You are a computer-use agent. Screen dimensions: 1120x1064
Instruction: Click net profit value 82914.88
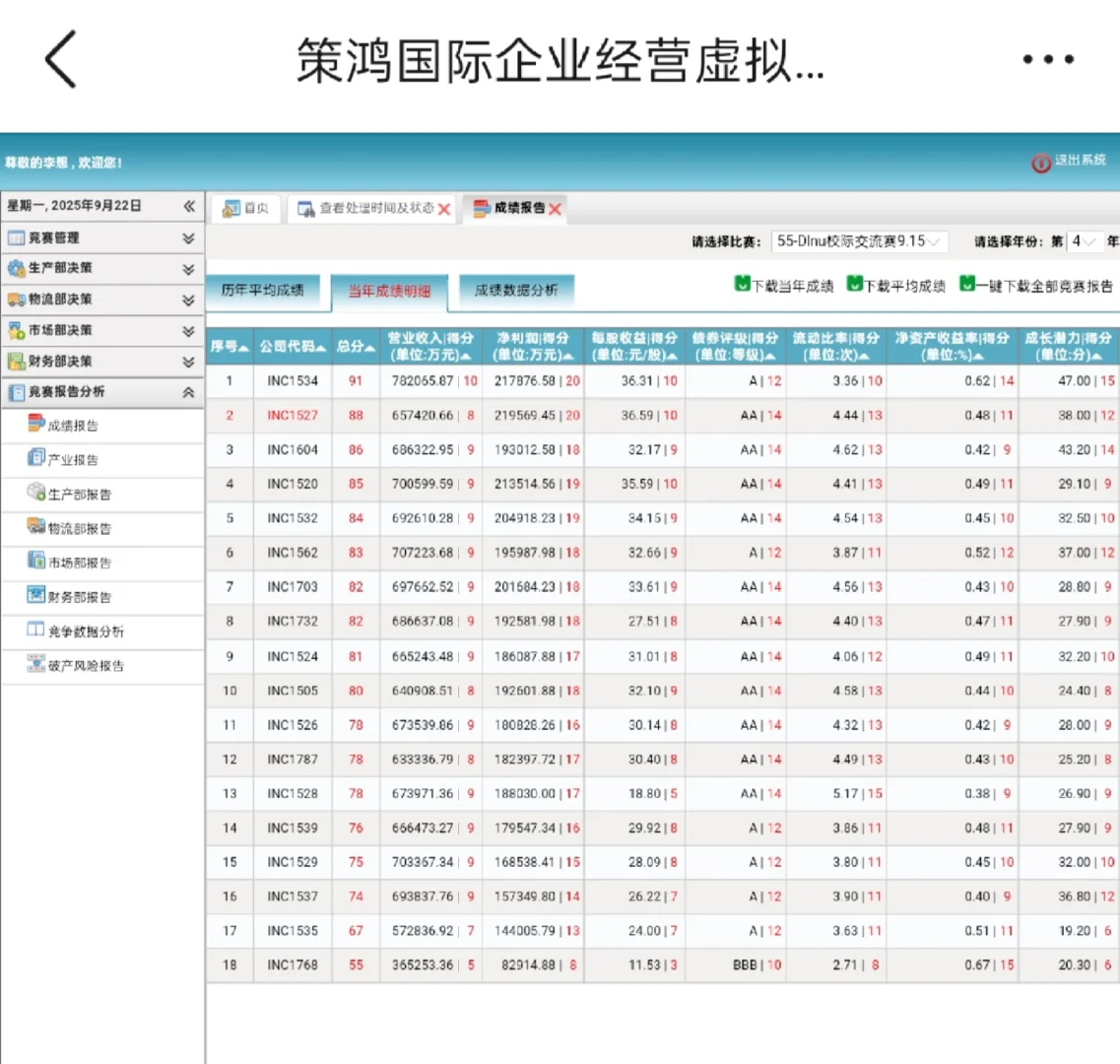[x=529, y=964]
